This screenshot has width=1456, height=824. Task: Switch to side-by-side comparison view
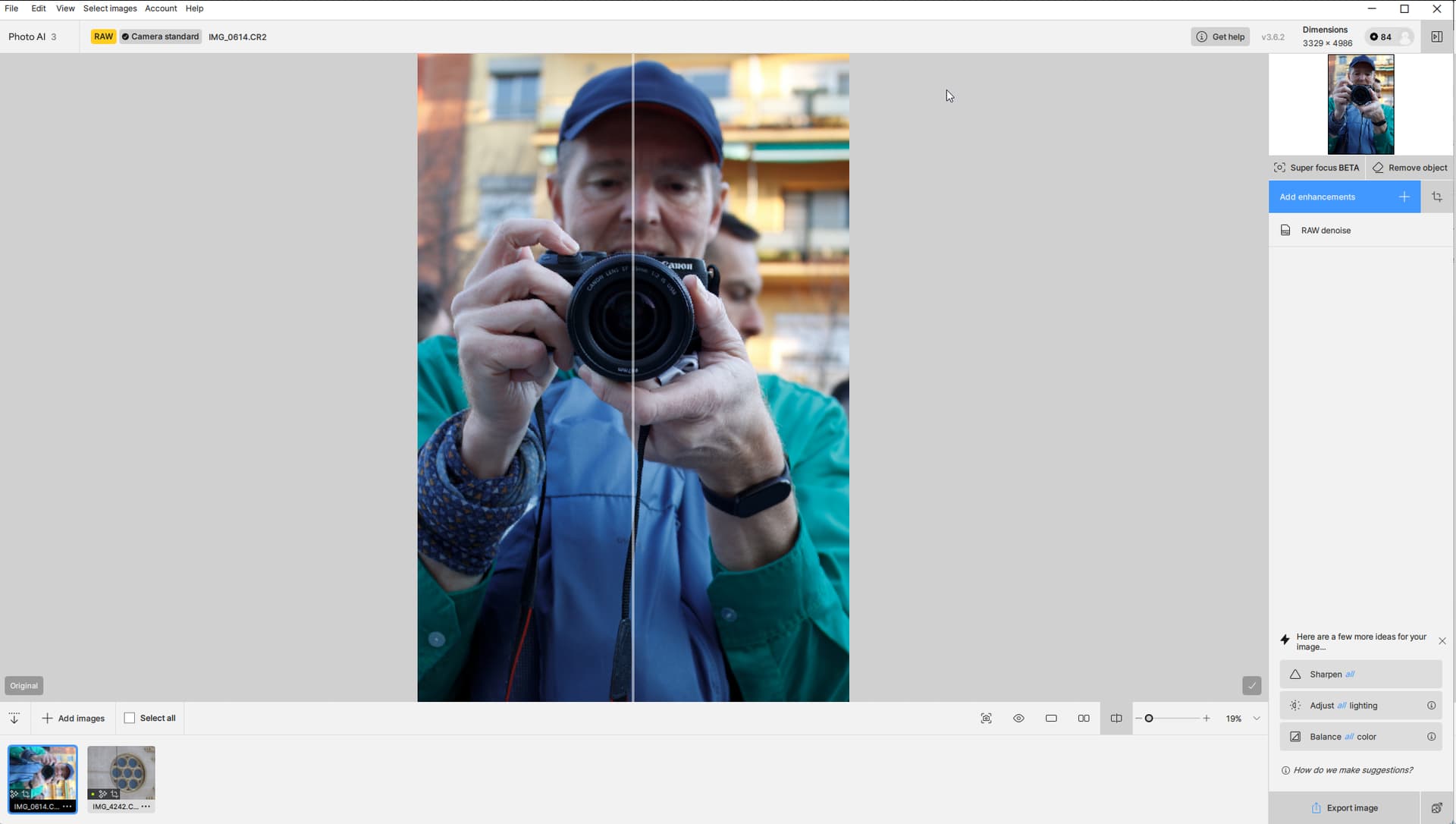pos(1084,719)
